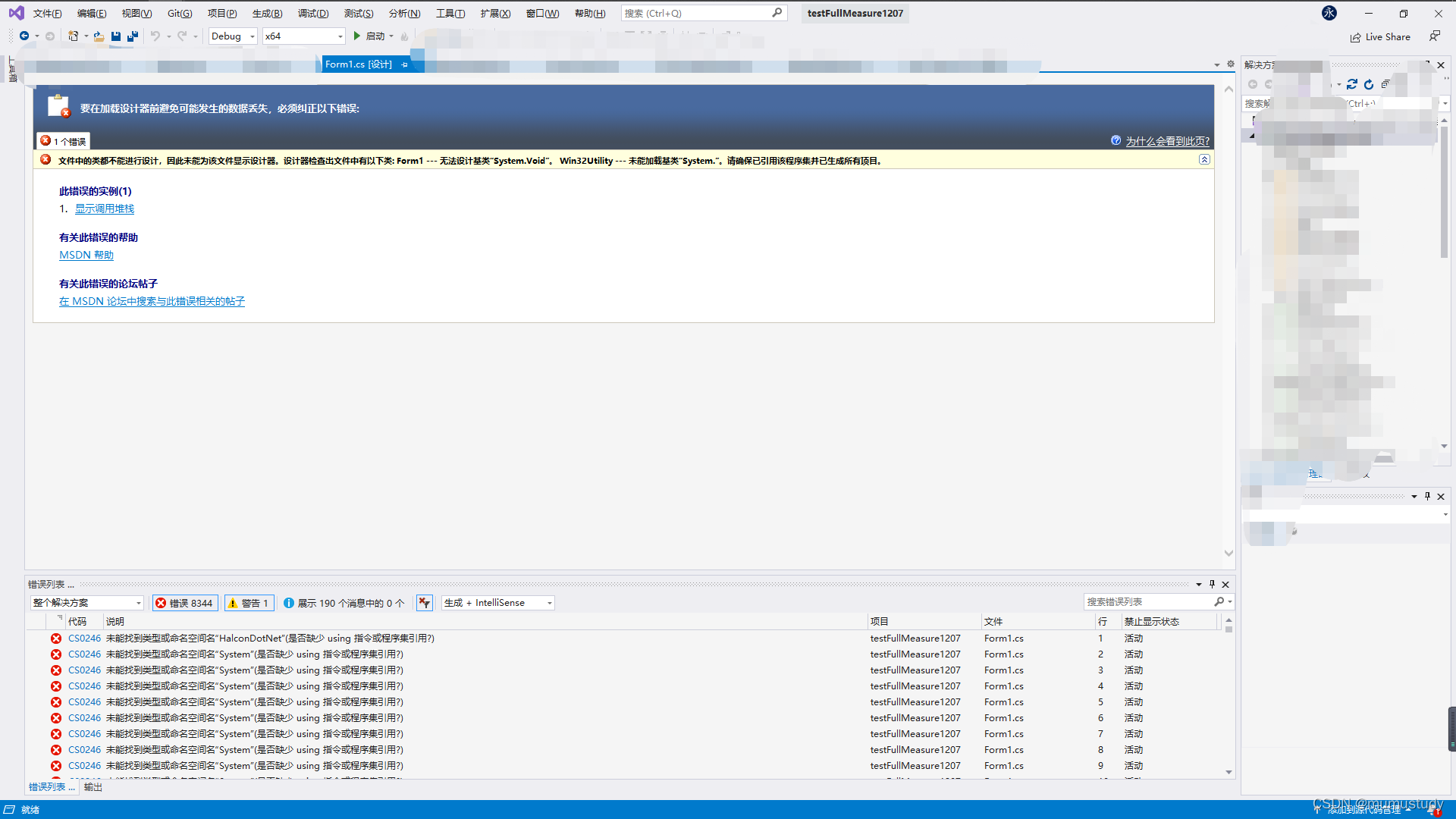Pin the Form1.cs design tab
This screenshot has height=819, width=1456.
click(x=405, y=64)
